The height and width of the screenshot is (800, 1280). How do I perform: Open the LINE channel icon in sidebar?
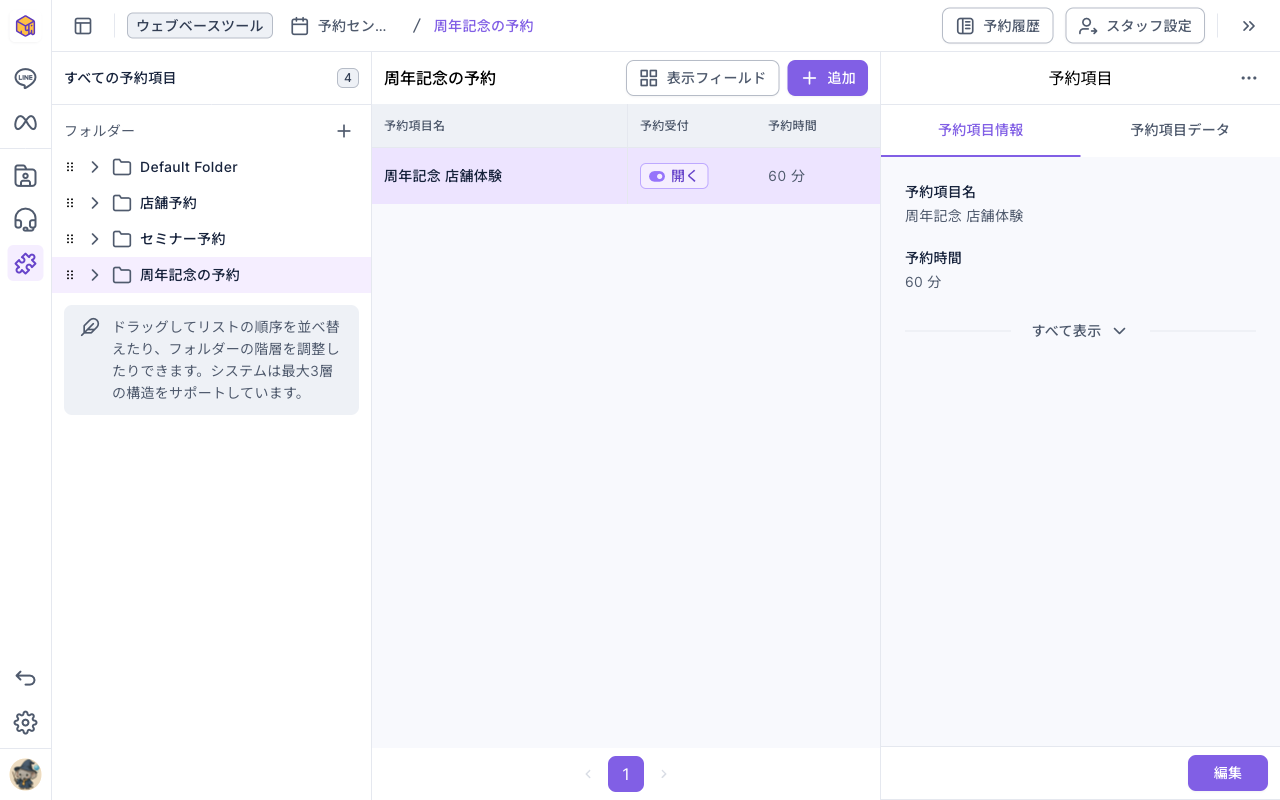pos(25,79)
